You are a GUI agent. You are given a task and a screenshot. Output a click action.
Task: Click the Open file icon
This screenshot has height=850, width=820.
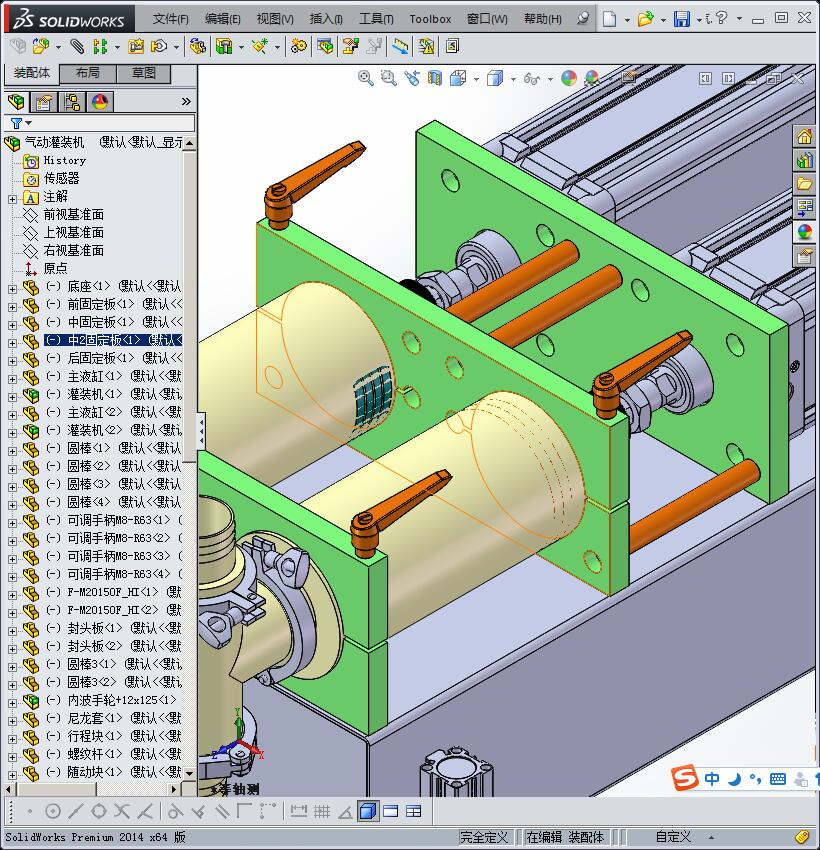click(x=644, y=19)
